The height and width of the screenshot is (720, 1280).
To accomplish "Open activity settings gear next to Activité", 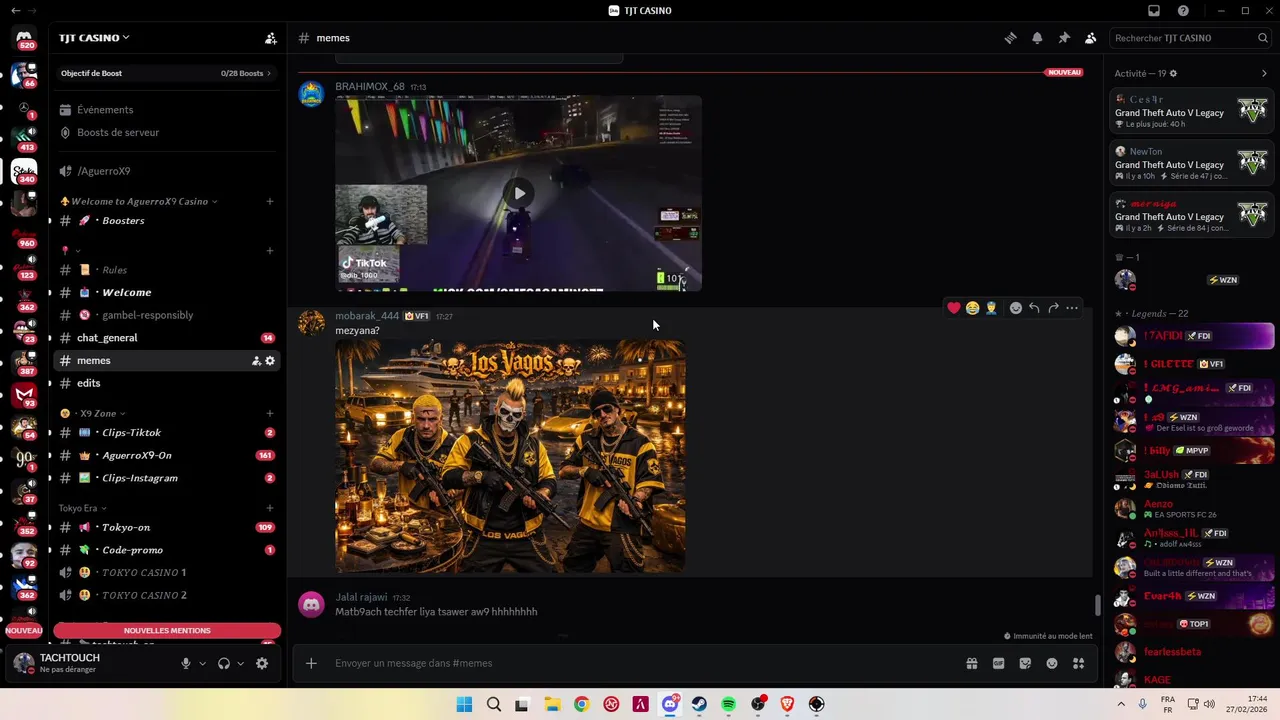I will click(x=1173, y=74).
